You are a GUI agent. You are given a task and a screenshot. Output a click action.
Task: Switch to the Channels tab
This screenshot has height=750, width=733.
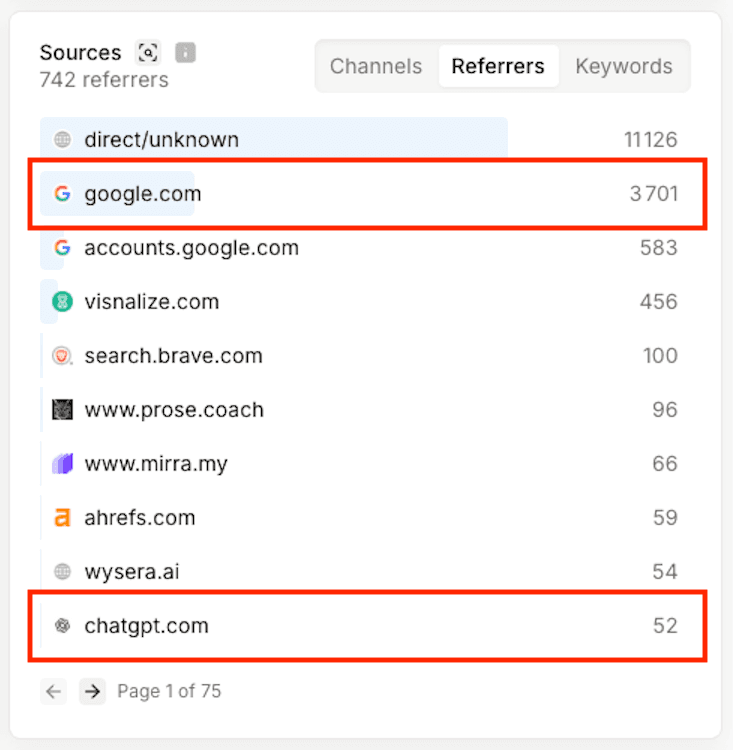click(x=376, y=66)
